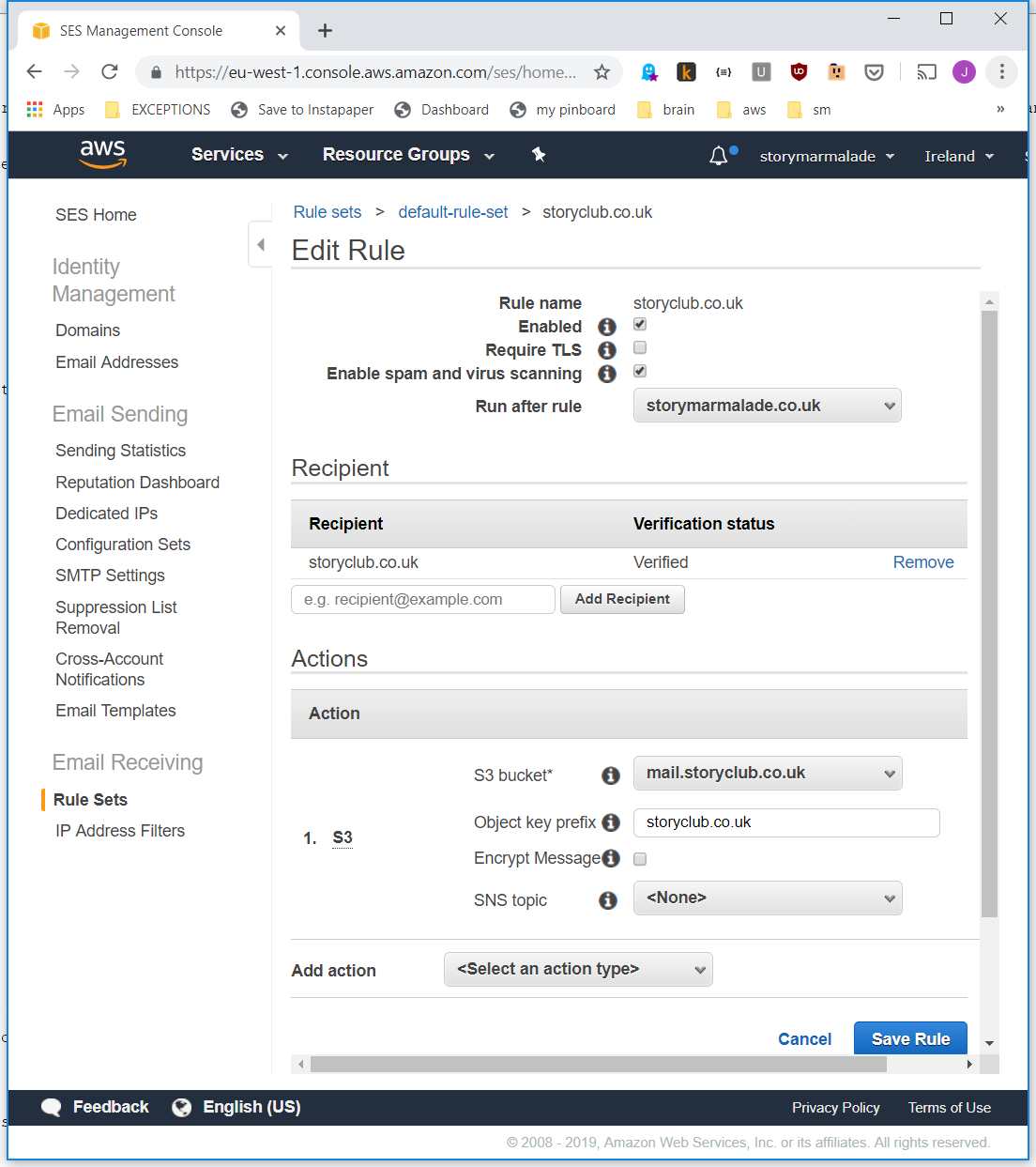Open the Apps grid shortcut
Image resolution: width=1036 pixels, height=1167 pixels.
pyautogui.click(x=55, y=110)
